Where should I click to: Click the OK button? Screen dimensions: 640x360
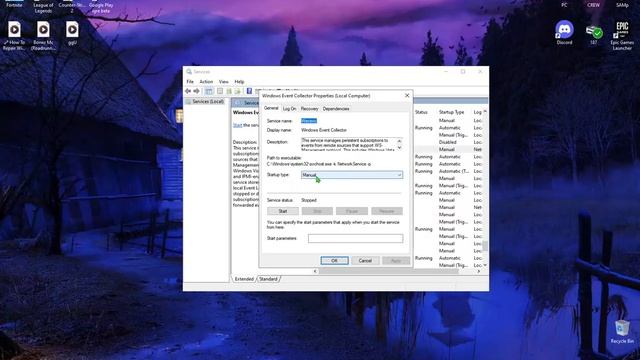(334, 260)
